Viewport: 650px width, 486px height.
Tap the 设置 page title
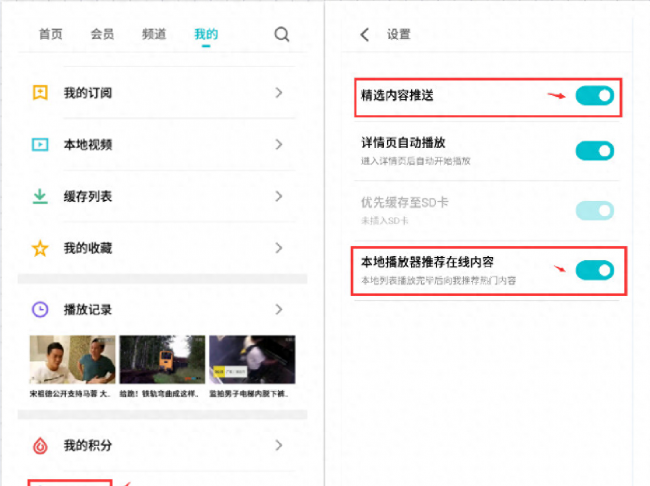399,34
